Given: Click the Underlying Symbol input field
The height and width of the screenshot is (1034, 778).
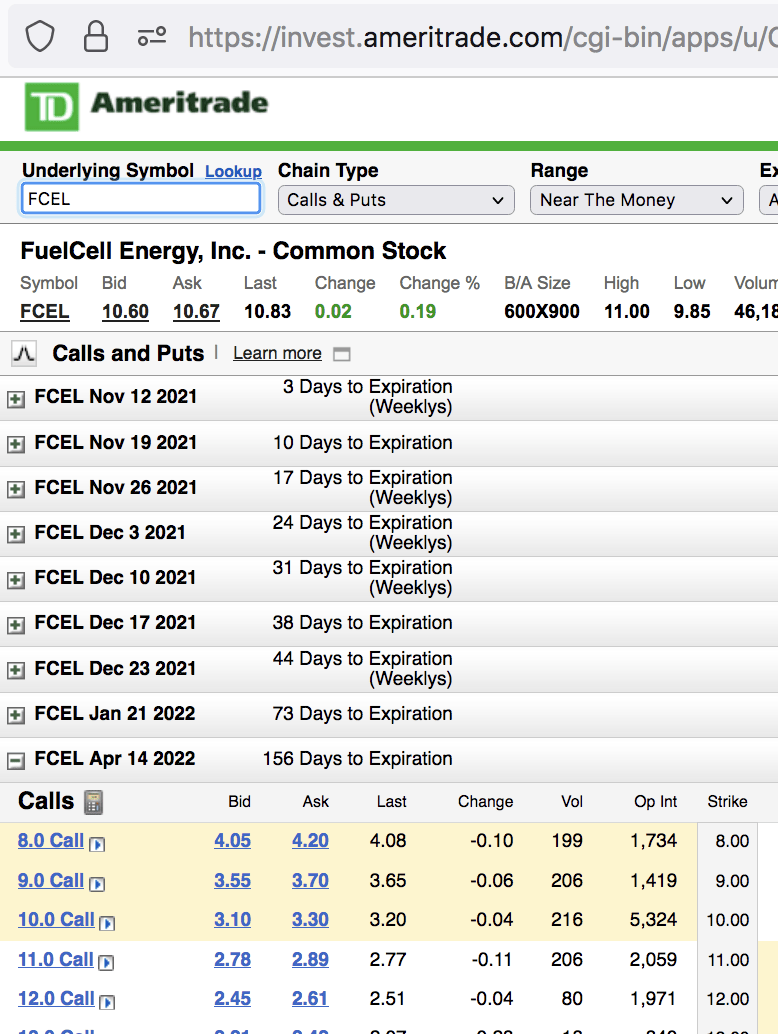Looking at the screenshot, I should point(141,199).
